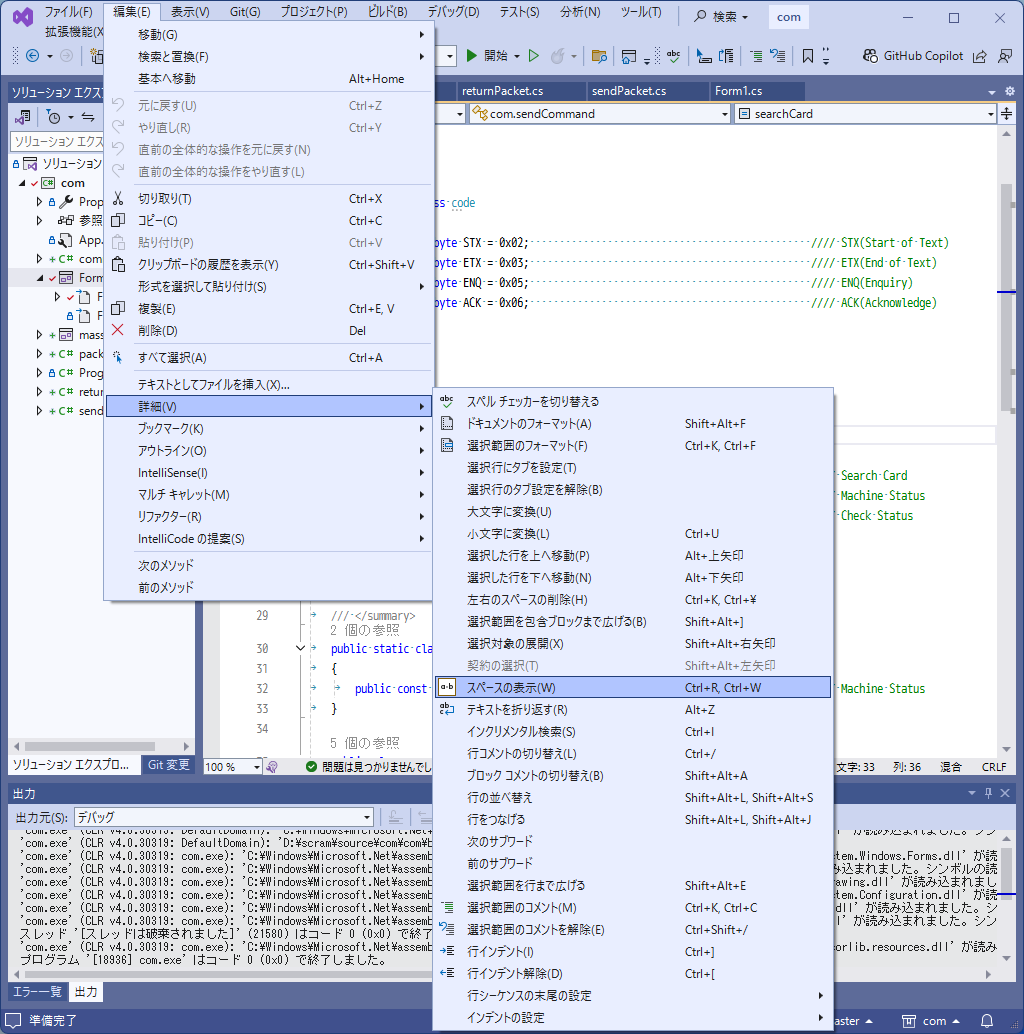1024x1034 pixels.
Task: Toggle スペースの表示 whitespace display
Action: pyautogui.click(x=632, y=687)
